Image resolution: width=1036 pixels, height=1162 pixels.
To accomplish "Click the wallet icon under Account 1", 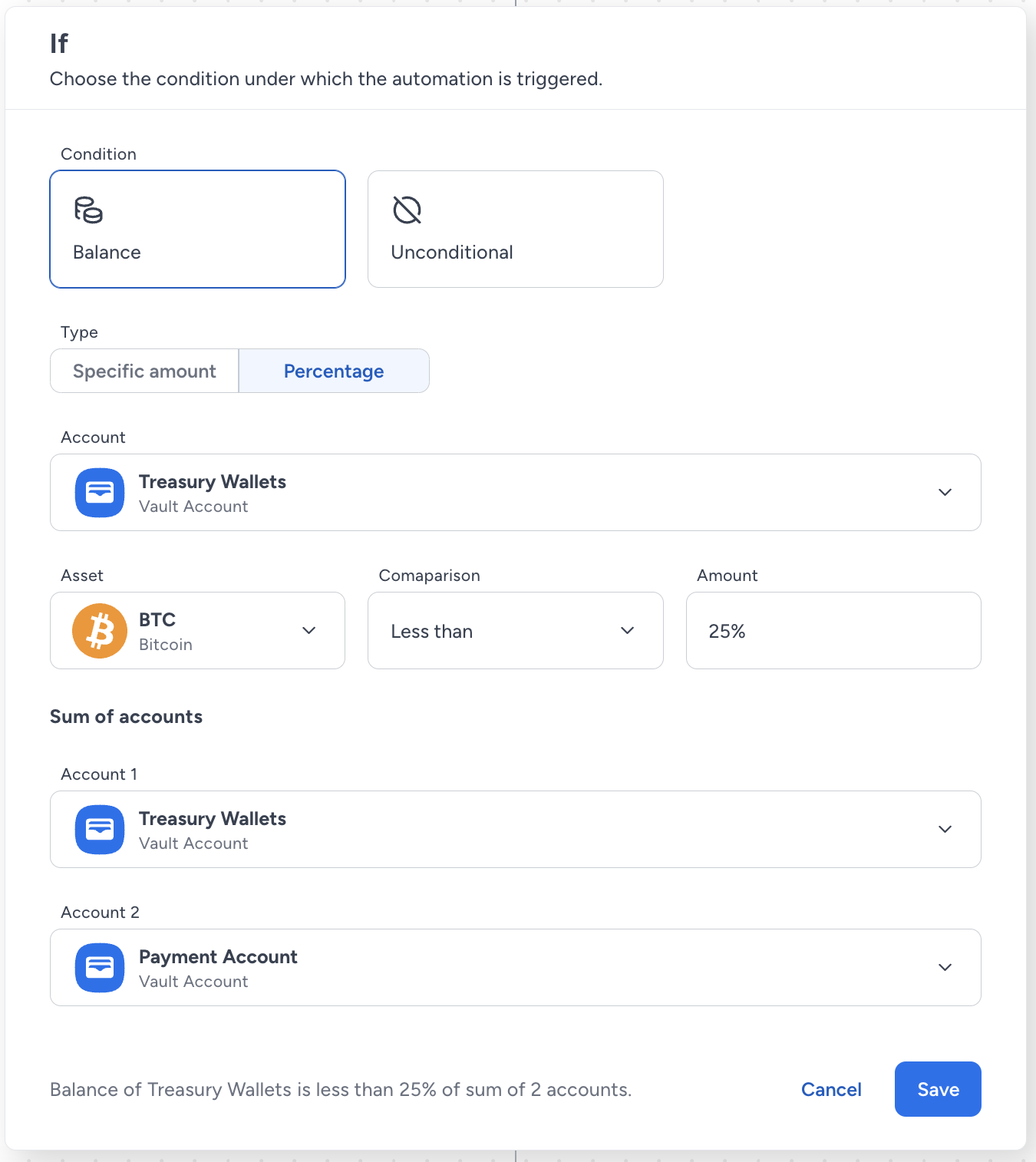I will pyautogui.click(x=100, y=830).
